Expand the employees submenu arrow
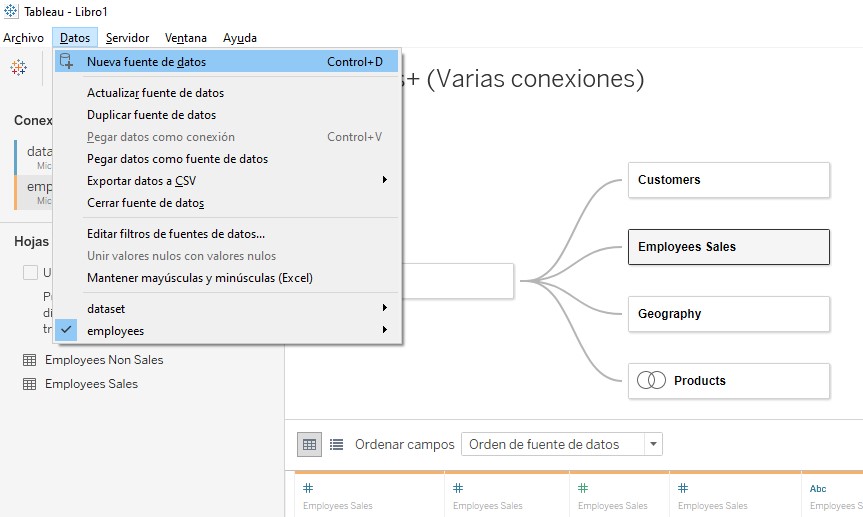863x517 pixels. click(x=385, y=330)
